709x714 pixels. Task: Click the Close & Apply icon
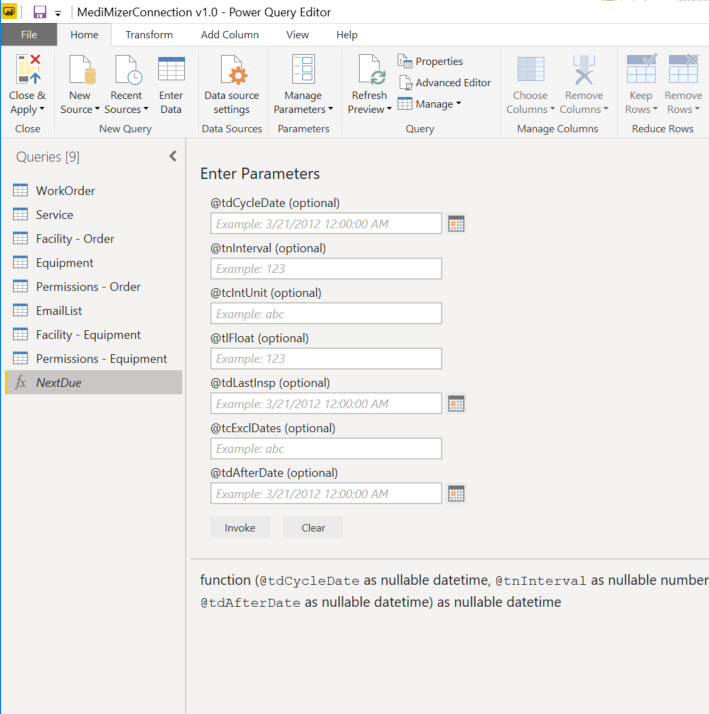(28, 69)
